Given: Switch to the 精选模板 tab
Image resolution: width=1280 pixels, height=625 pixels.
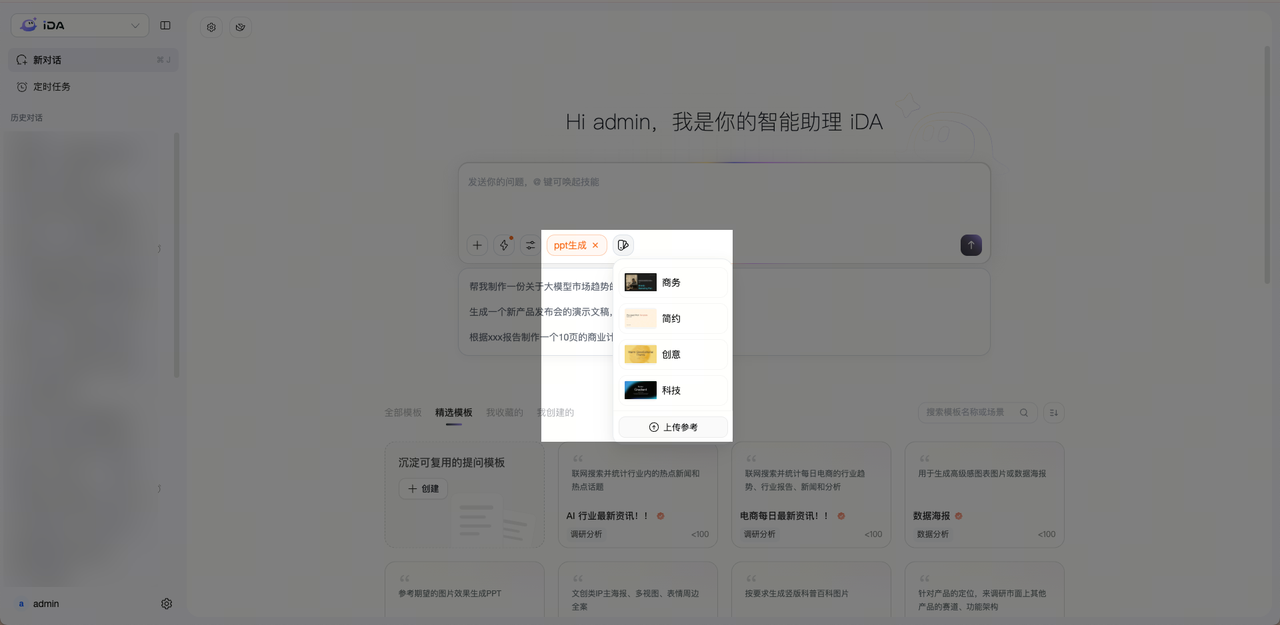Looking at the screenshot, I should pyautogui.click(x=454, y=412).
